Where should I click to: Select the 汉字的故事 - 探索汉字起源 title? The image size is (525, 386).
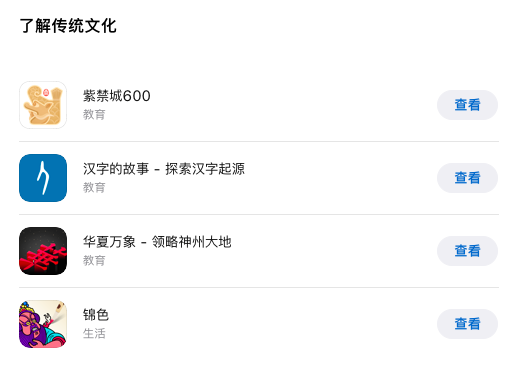[x=164, y=169]
